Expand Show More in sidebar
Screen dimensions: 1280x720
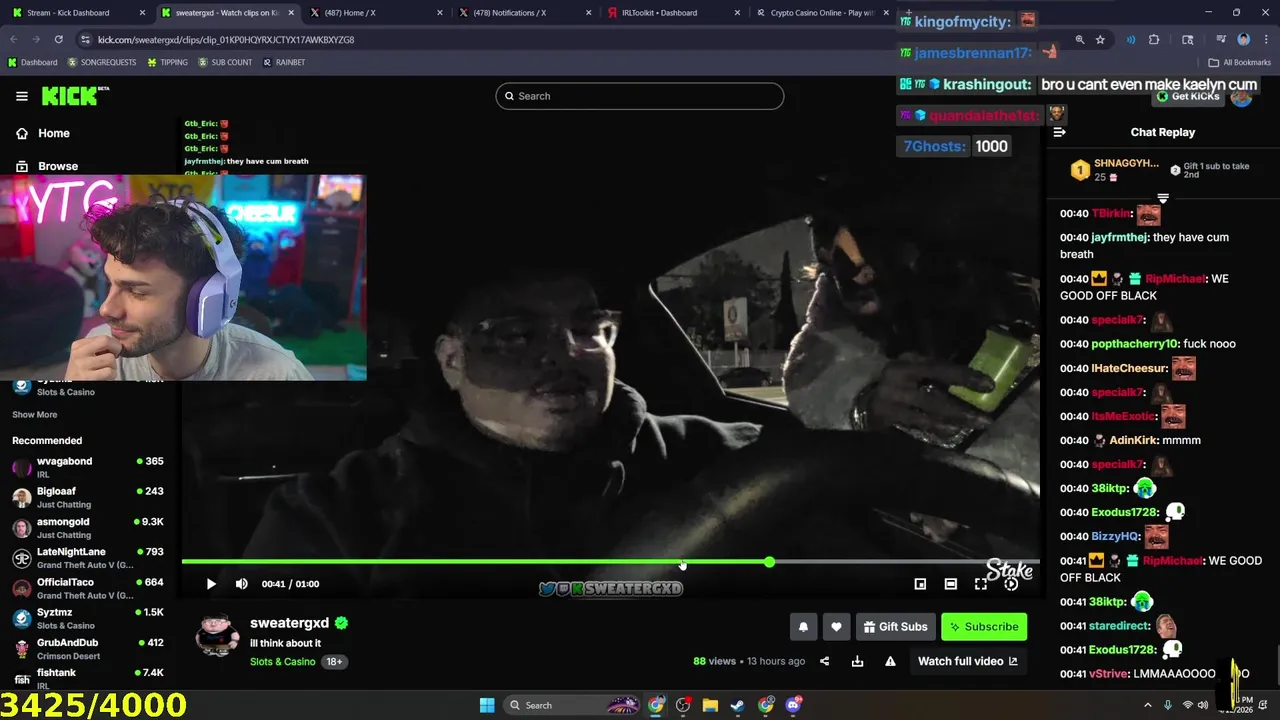pyautogui.click(x=34, y=414)
